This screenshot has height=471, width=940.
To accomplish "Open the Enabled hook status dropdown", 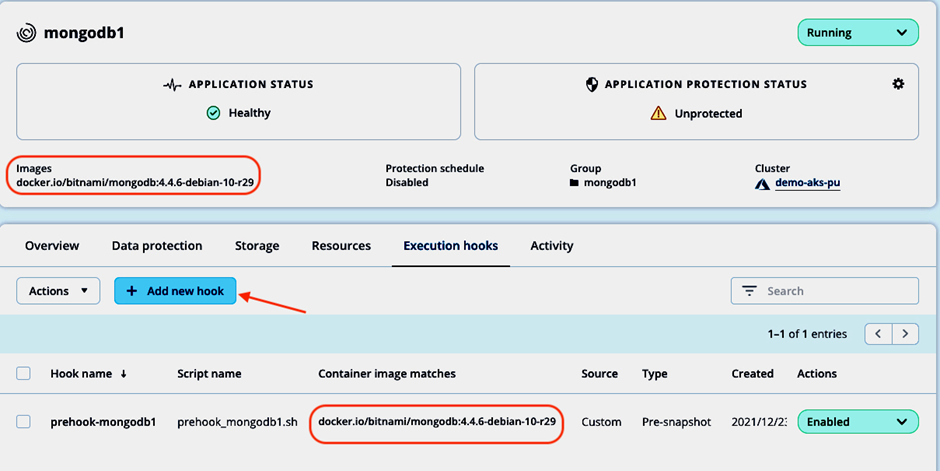I will pyautogui.click(x=858, y=422).
